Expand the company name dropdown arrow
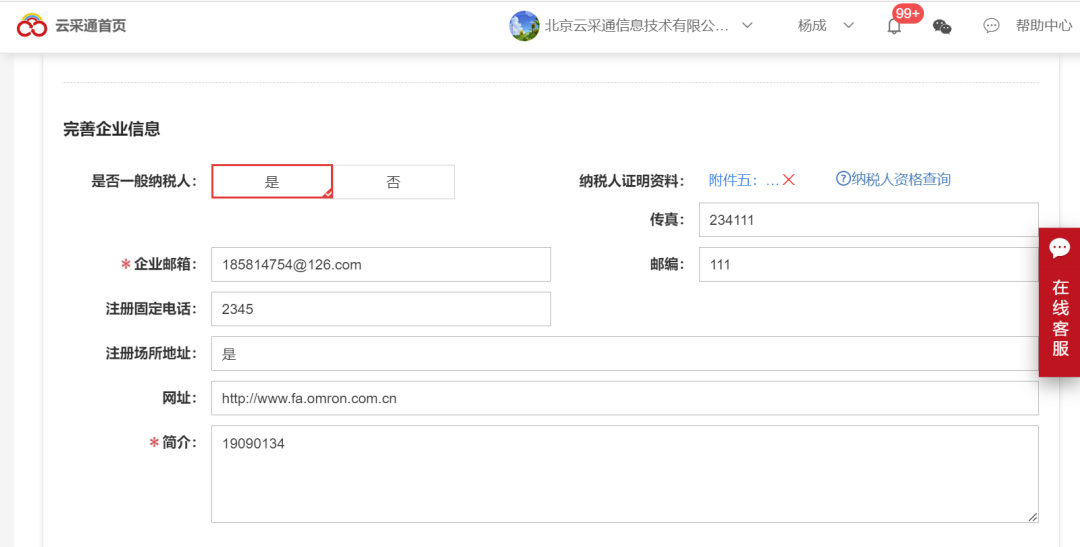Viewport: 1080px width, 547px height. point(747,26)
